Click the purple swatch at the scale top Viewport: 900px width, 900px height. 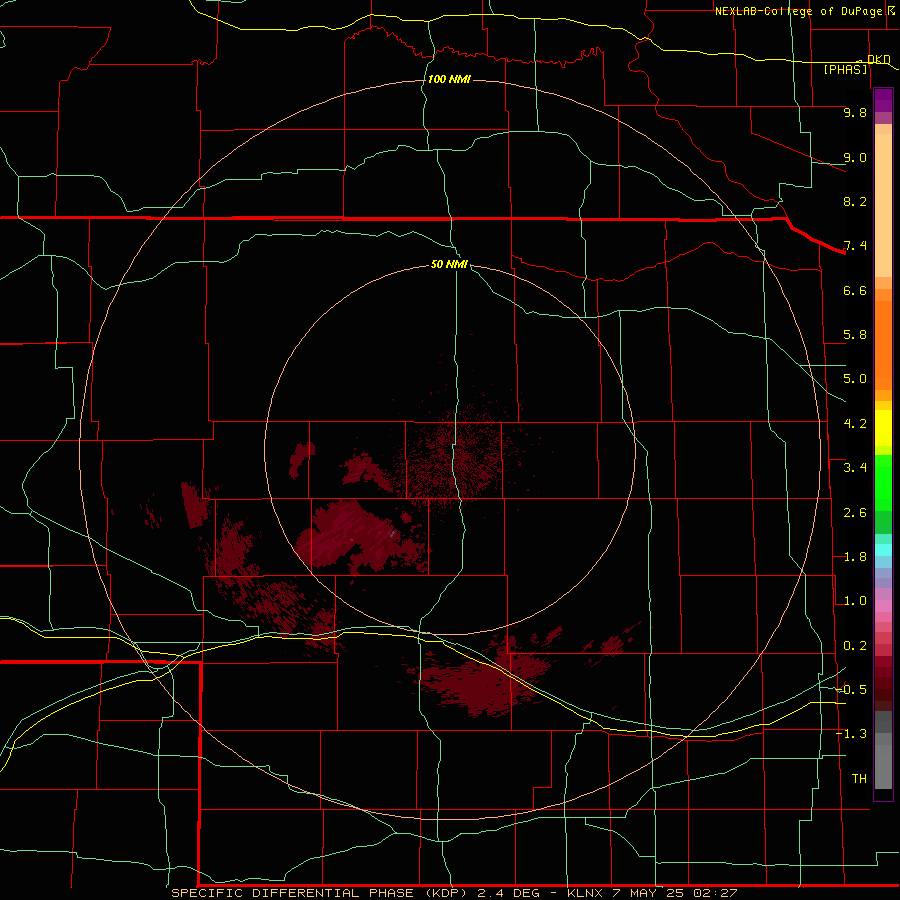883,100
